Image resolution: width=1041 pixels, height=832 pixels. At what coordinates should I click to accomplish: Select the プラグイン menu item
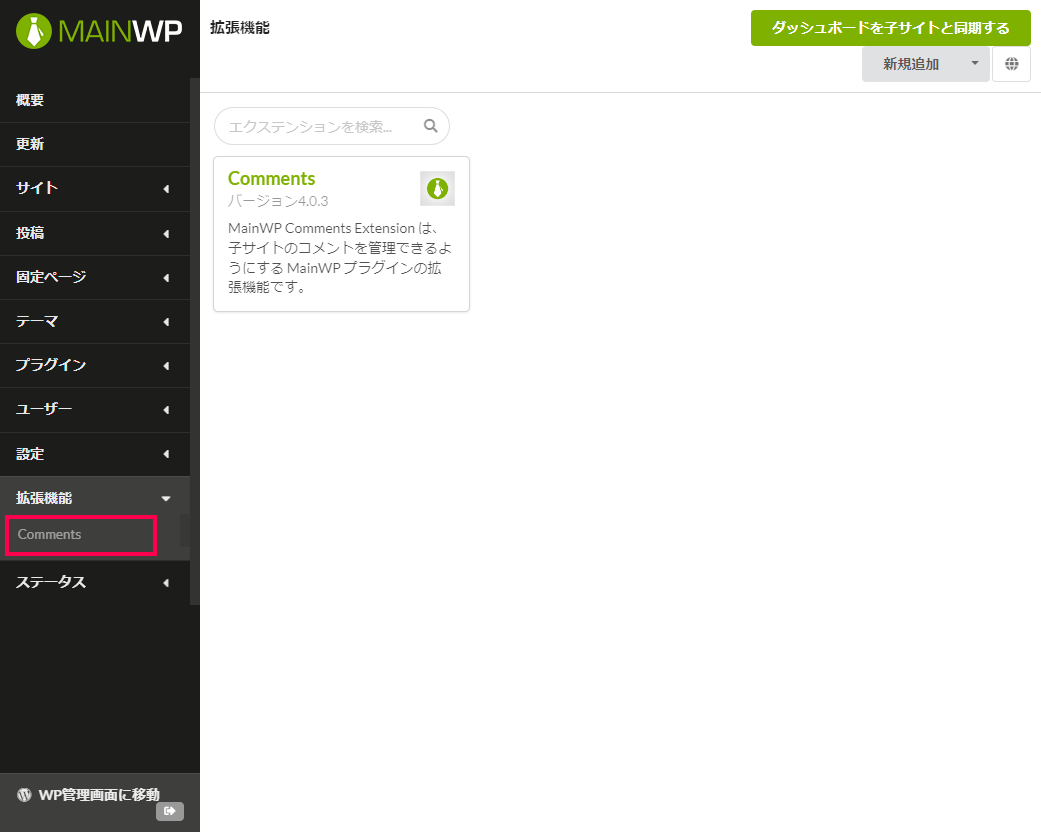(95, 365)
